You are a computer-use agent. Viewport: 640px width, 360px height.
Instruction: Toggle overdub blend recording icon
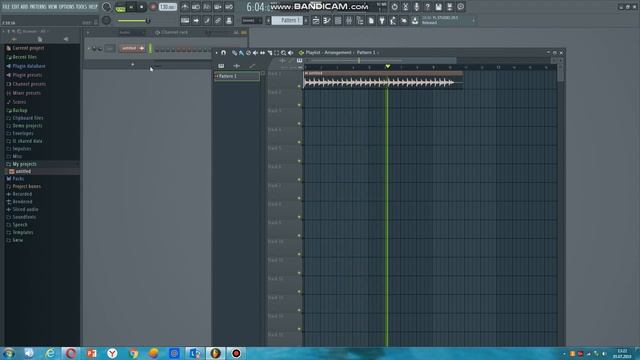coord(218,7)
